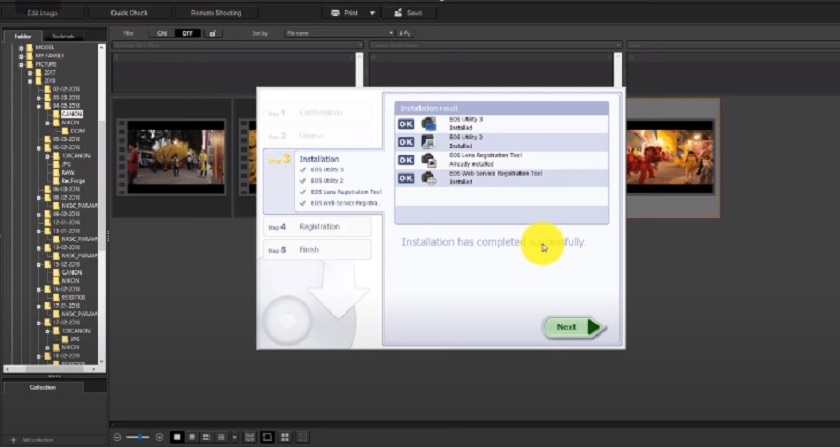The width and height of the screenshot is (840, 447).
Task: Open the Sort by File name dropdown
Action: point(339,33)
